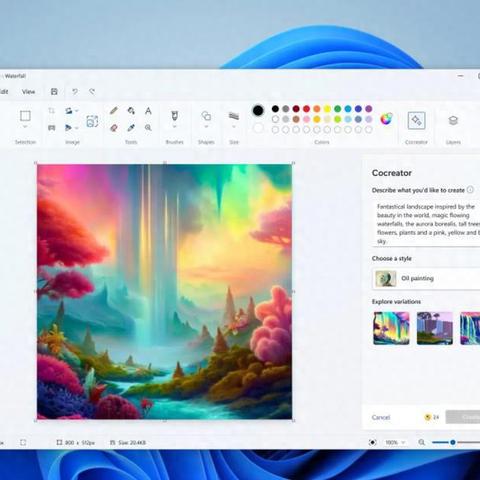The width and height of the screenshot is (480, 480).
Task: Select the Text tool
Action: 148,111
